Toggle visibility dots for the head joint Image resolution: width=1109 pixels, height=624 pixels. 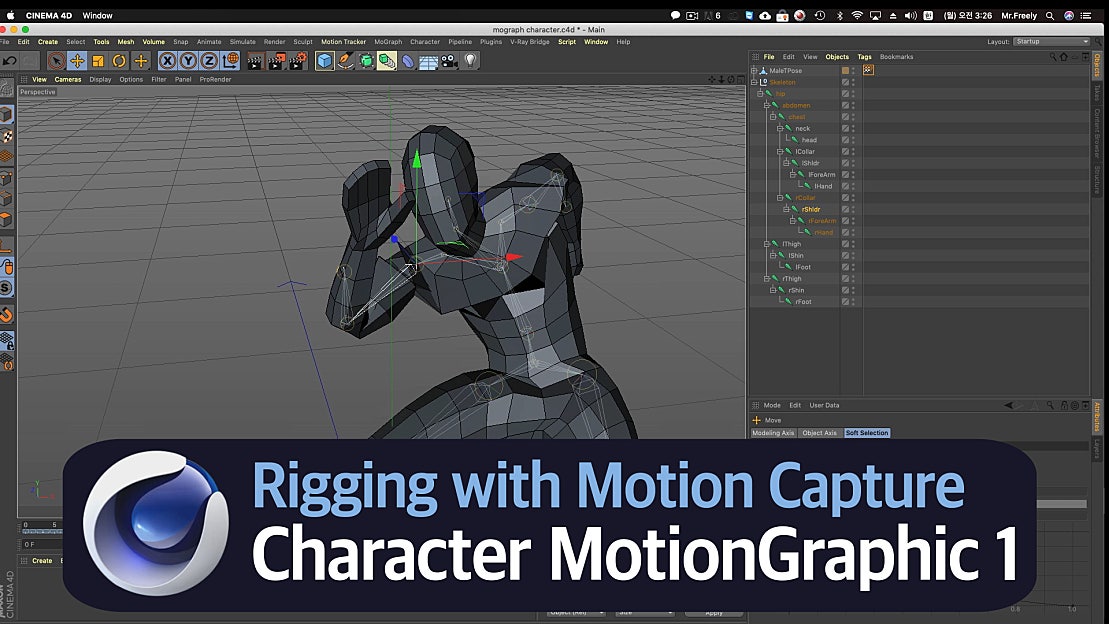coord(855,138)
